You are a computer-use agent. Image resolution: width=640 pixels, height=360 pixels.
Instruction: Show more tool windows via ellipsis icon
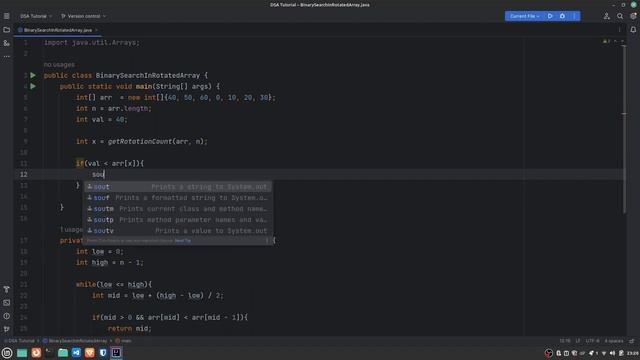point(7,56)
